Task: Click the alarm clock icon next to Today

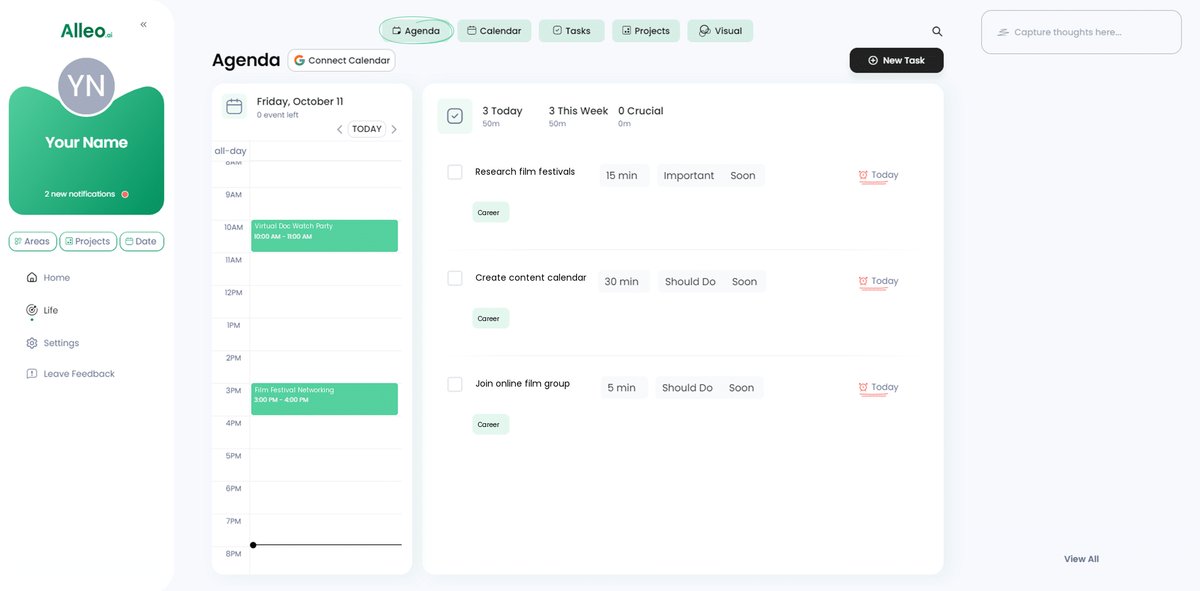Action: tap(862, 174)
